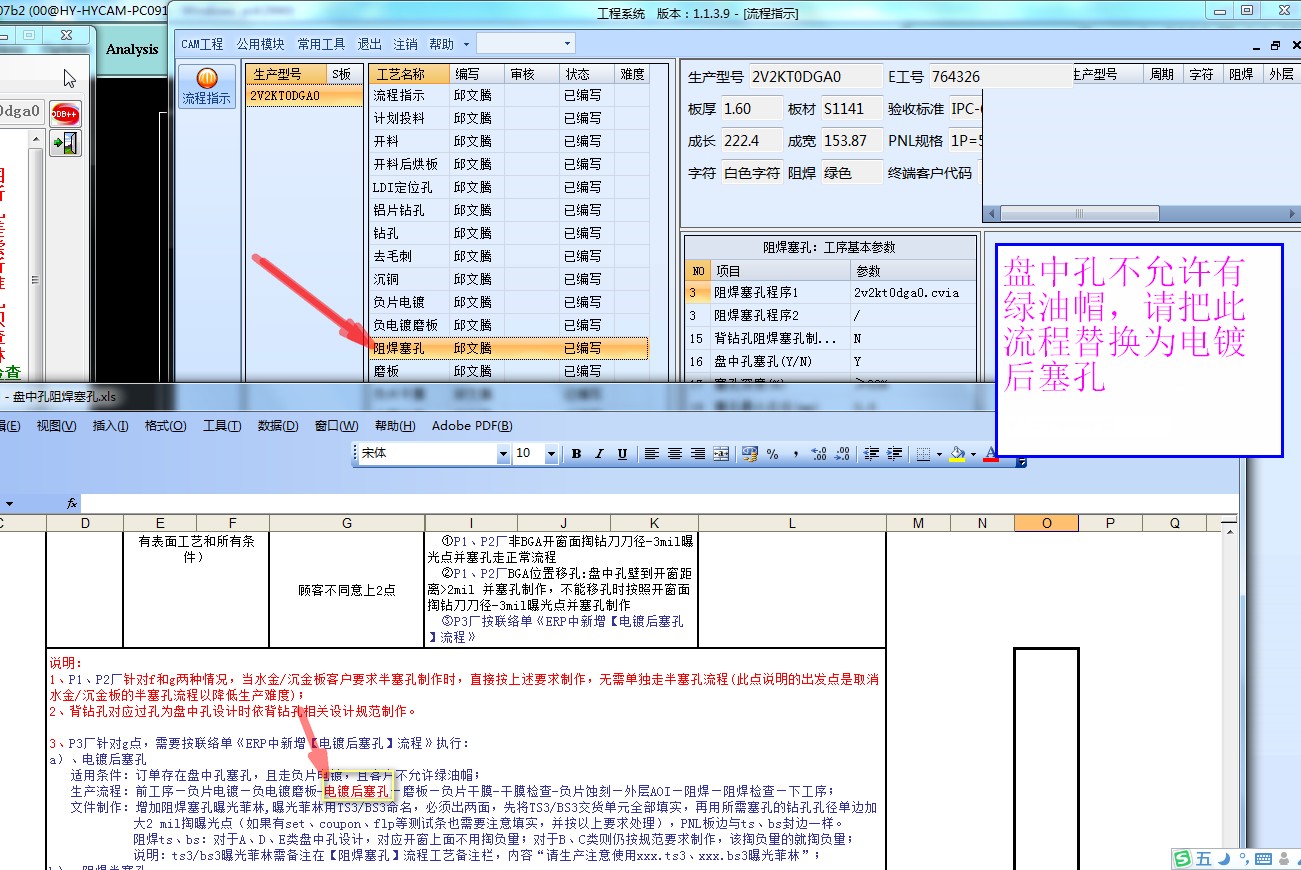Click the 退出 menu item
This screenshot has height=870, width=1301.
(370, 44)
